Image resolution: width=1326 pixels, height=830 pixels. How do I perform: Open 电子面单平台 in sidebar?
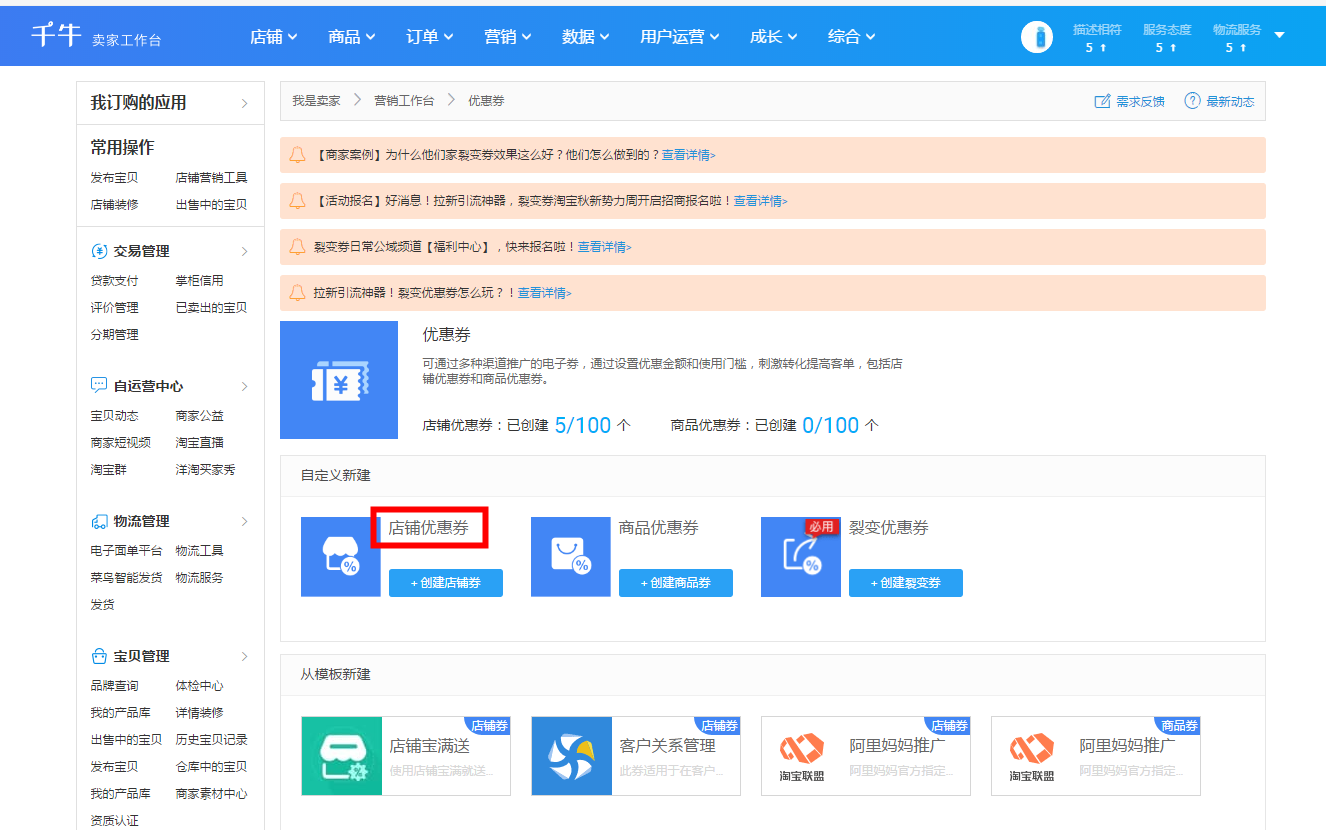click(126, 551)
